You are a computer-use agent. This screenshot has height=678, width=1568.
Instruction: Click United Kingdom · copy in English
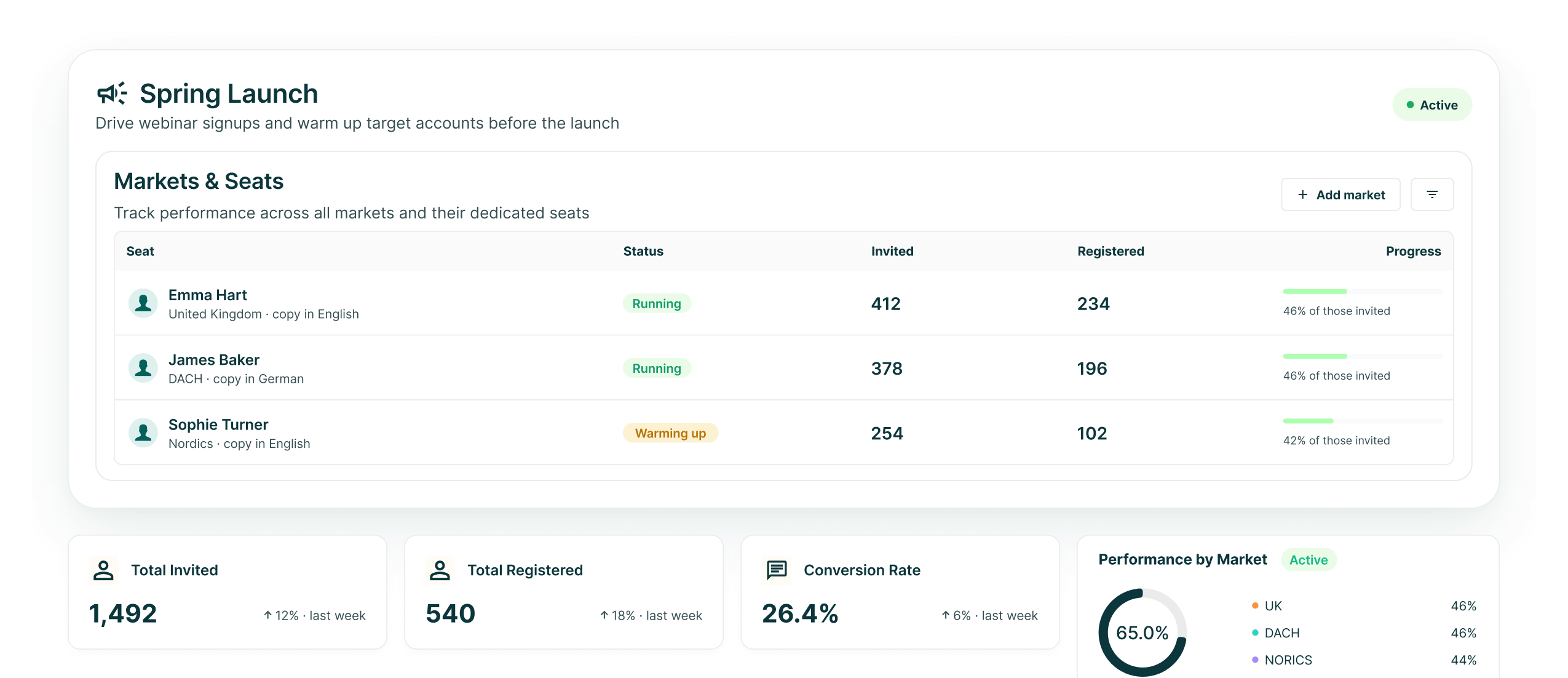pos(264,314)
